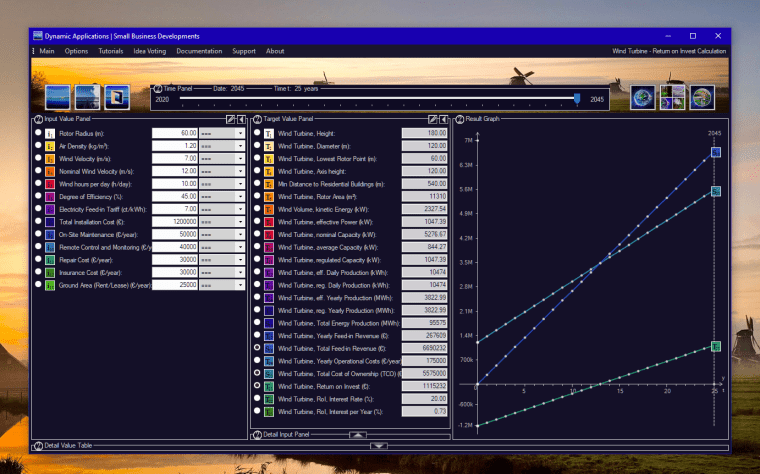The width and height of the screenshot is (760, 474).
Task: Click the Input Value Panel help icon
Action: tap(38, 119)
